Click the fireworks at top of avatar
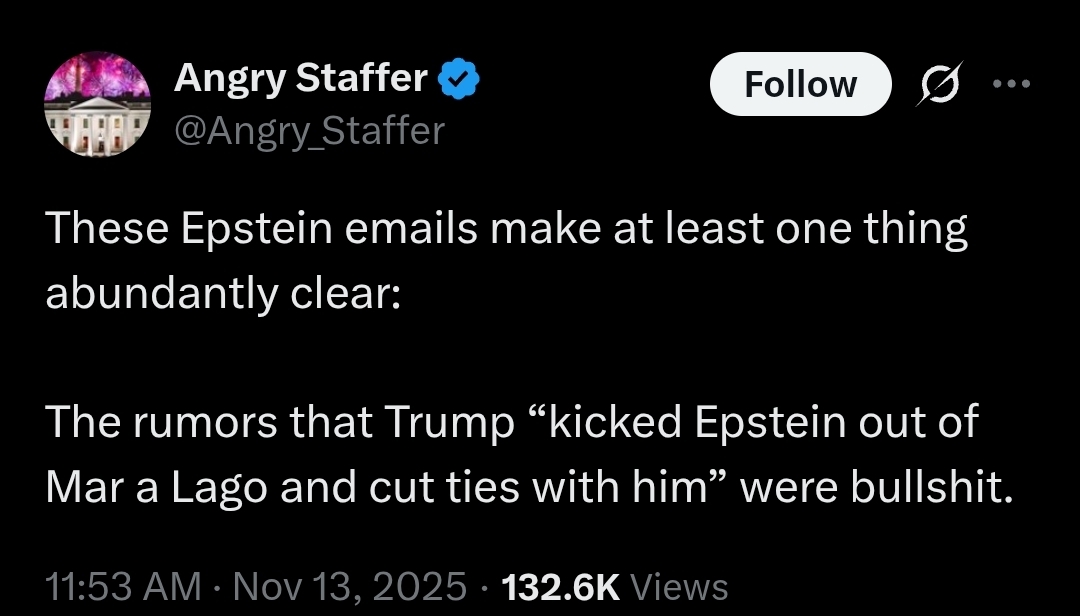The width and height of the screenshot is (1080, 616). point(97,74)
